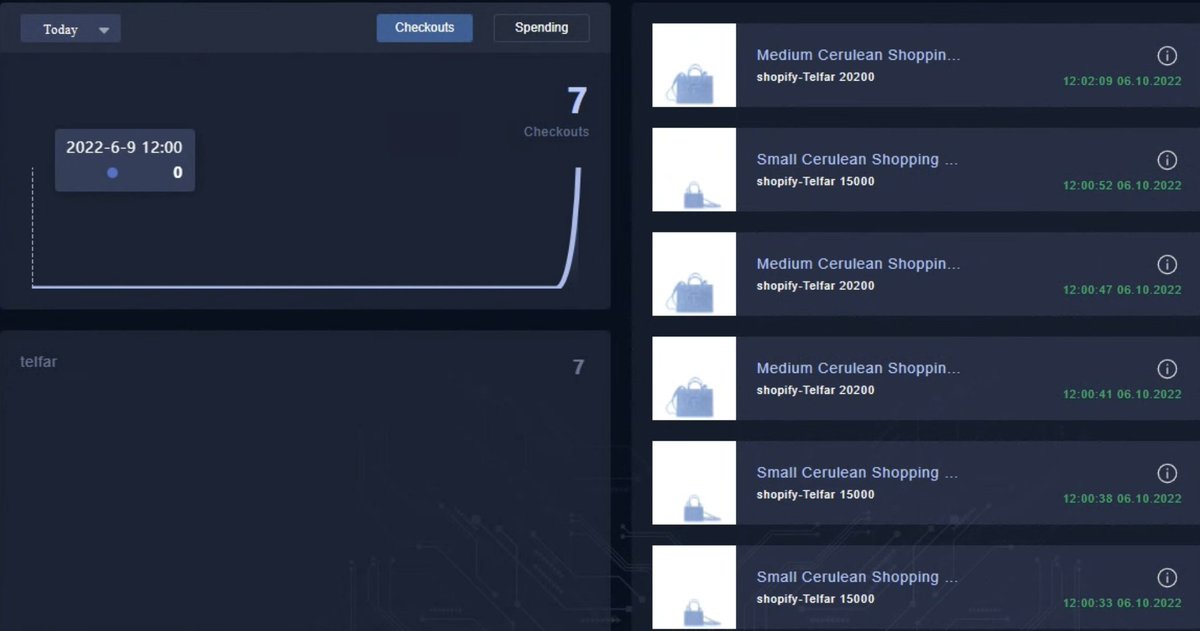Open info for the 12:02:09 checkout
Viewport: 1200px width, 631px height.
(x=1166, y=55)
